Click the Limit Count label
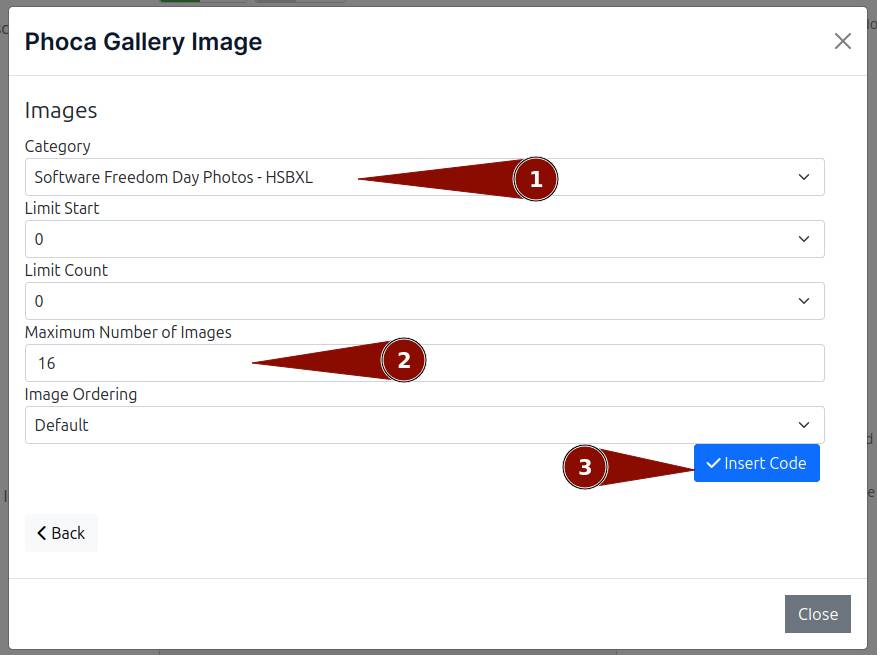Screen dimensions: 877x655 click(x=66, y=270)
